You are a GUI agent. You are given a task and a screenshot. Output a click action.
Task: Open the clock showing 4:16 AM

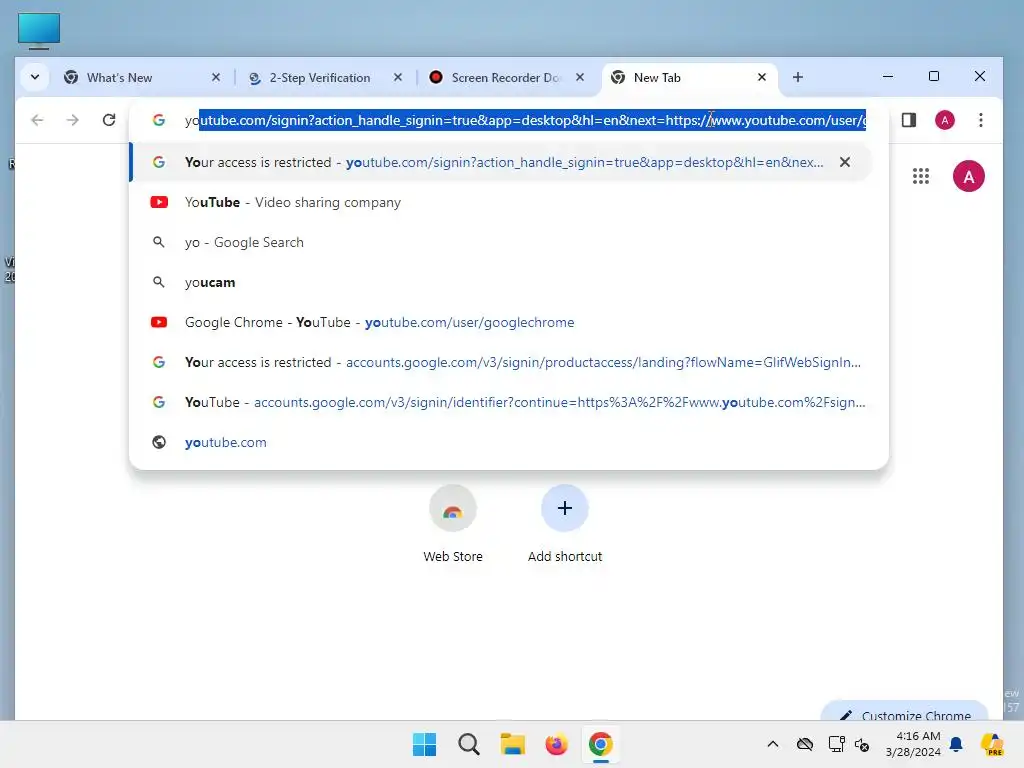[914, 744]
